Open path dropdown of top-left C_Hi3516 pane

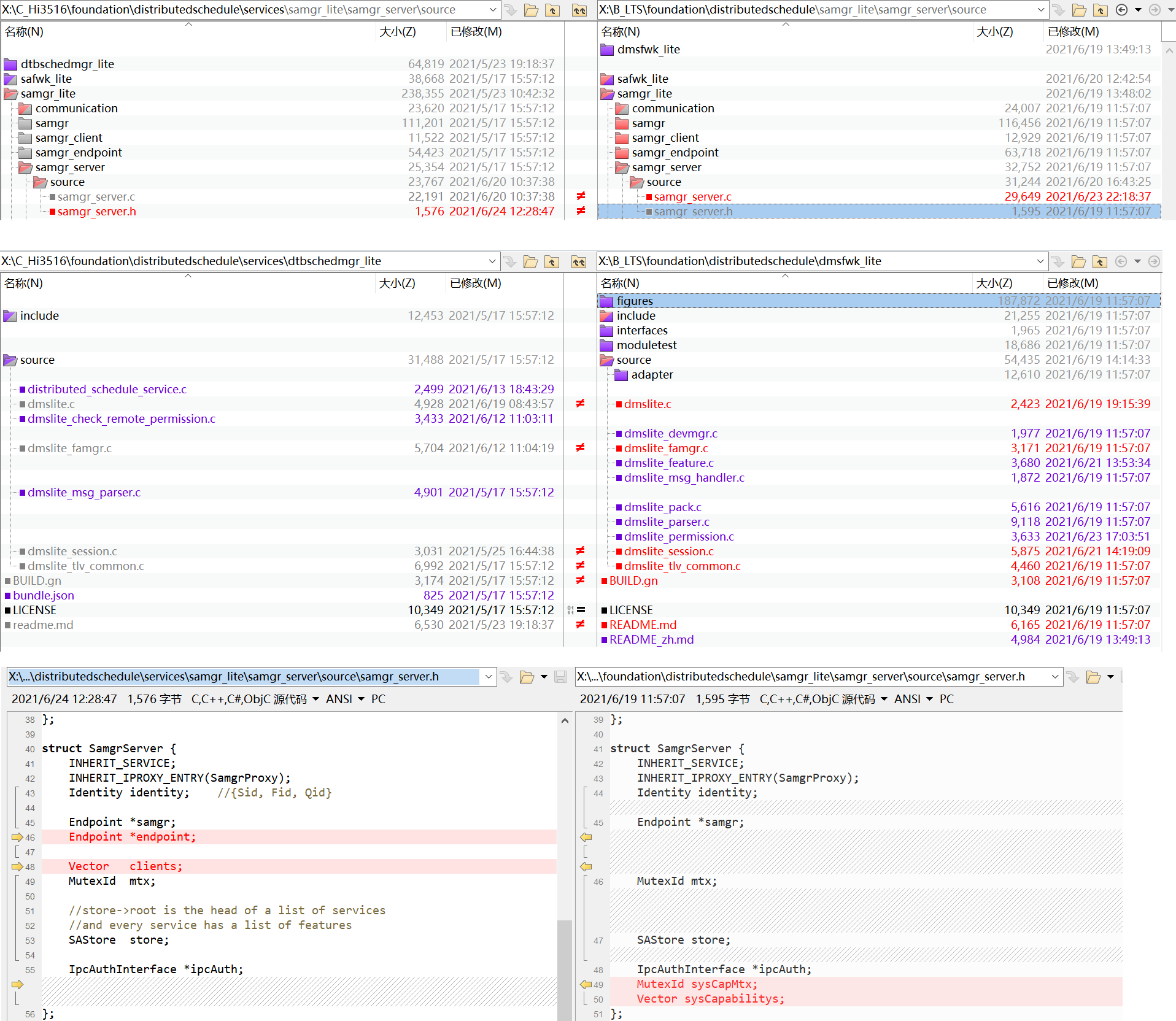(492, 10)
